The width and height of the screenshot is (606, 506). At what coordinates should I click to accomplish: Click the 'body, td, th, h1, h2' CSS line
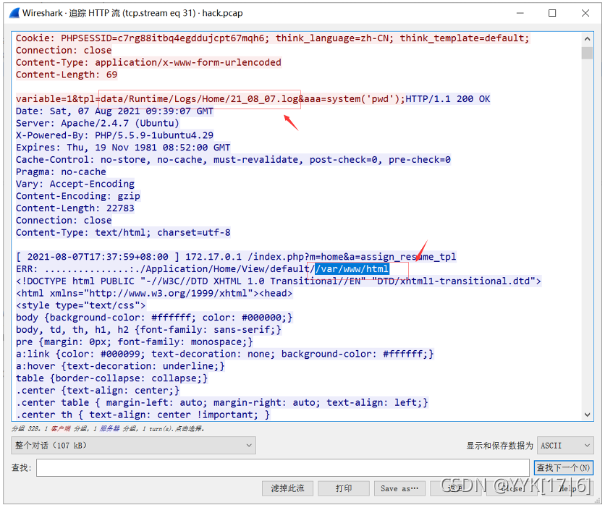pyautogui.click(x=148, y=330)
